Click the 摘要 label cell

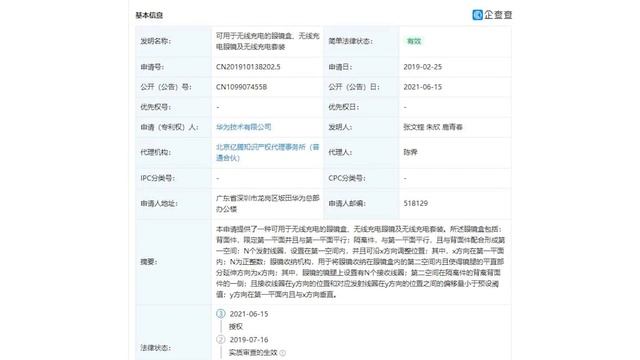point(173,262)
